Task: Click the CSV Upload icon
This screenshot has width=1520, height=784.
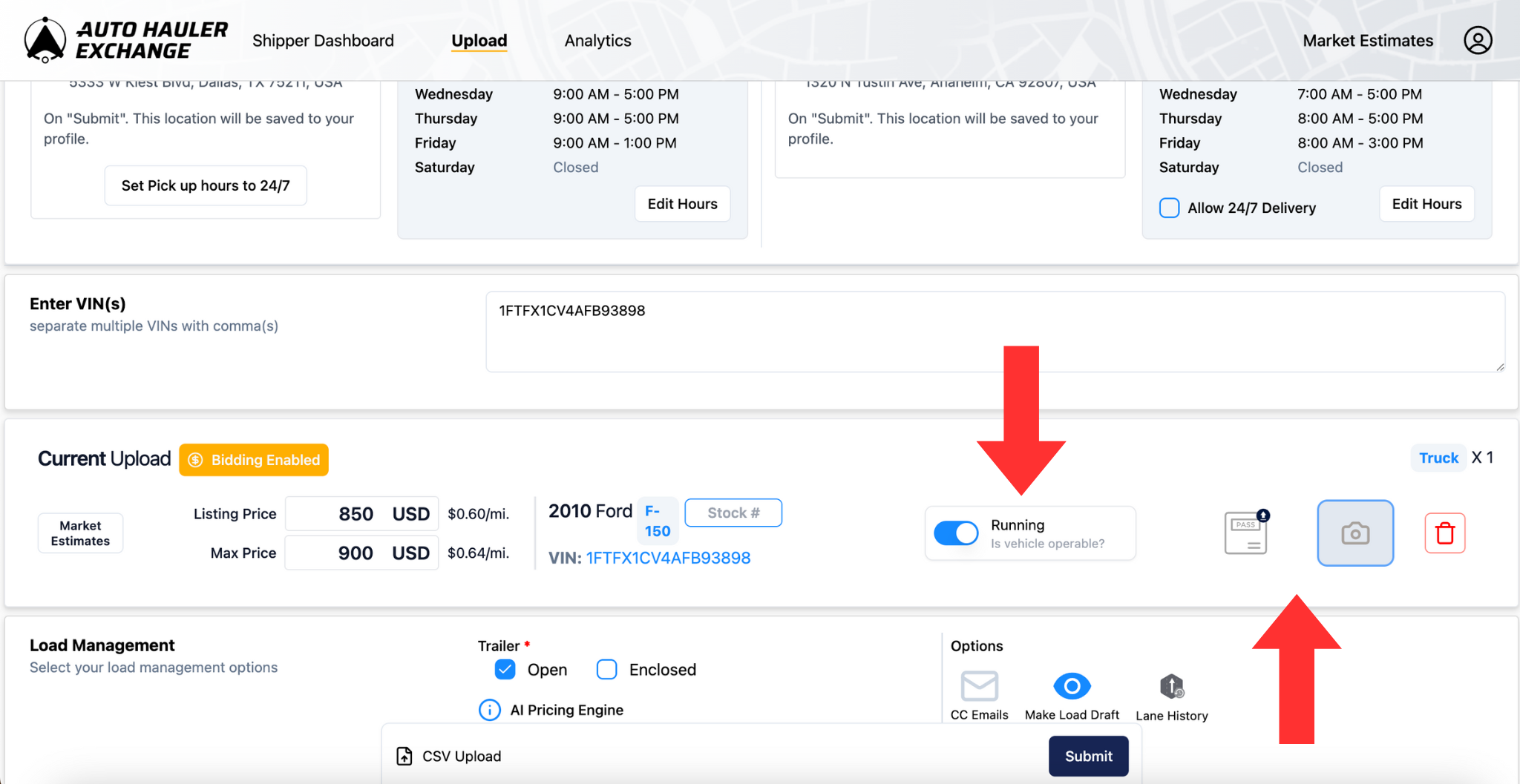Action: [404, 756]
